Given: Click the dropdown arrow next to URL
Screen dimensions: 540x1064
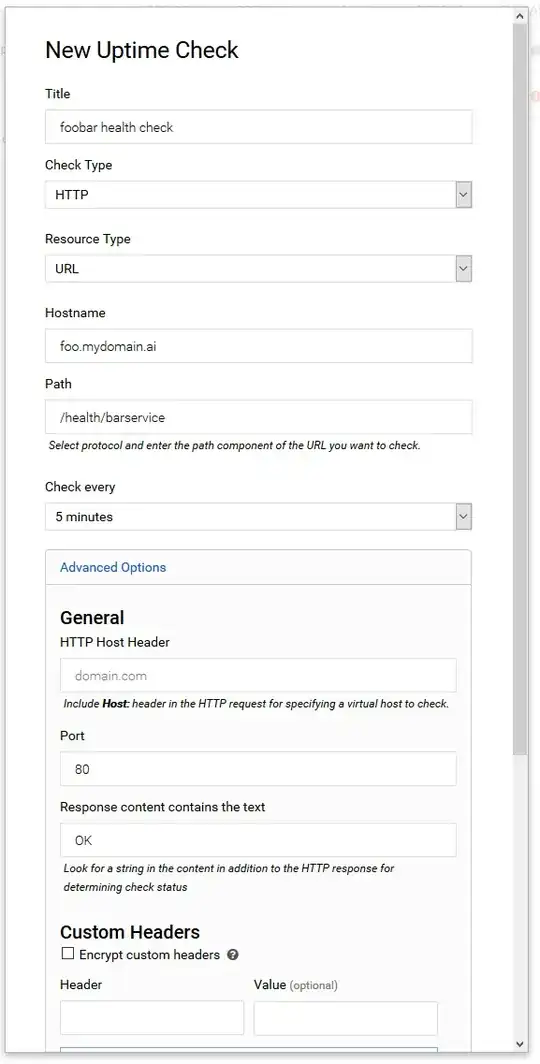Looking at the screenshot, I should (x=463, y=268).
